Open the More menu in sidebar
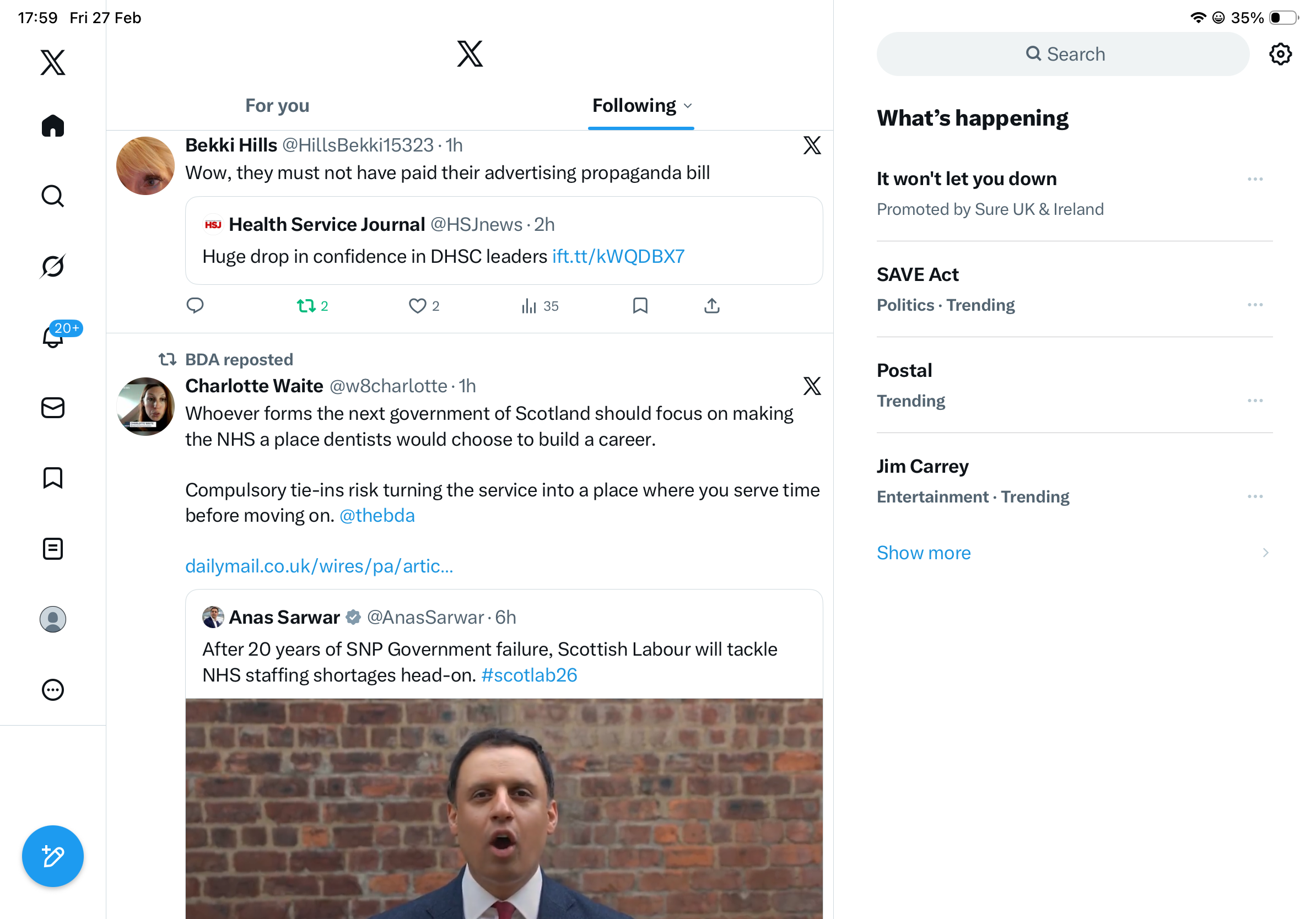 (x=53, y=690)
